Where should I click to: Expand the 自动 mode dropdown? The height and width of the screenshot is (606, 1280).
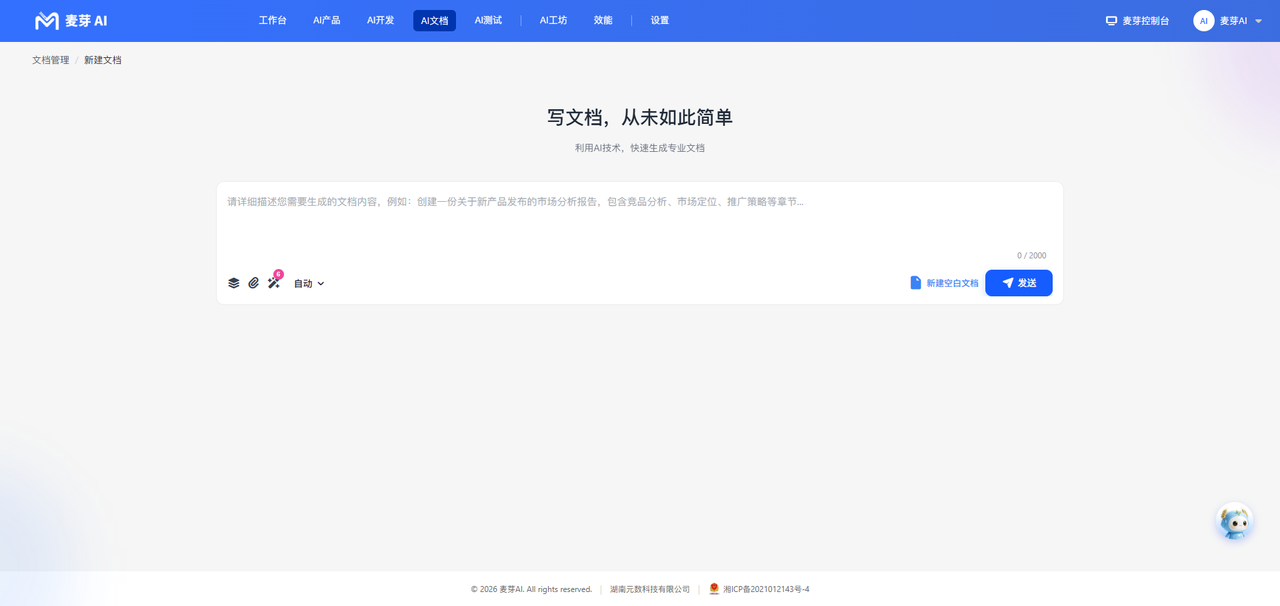coord(309,283)
